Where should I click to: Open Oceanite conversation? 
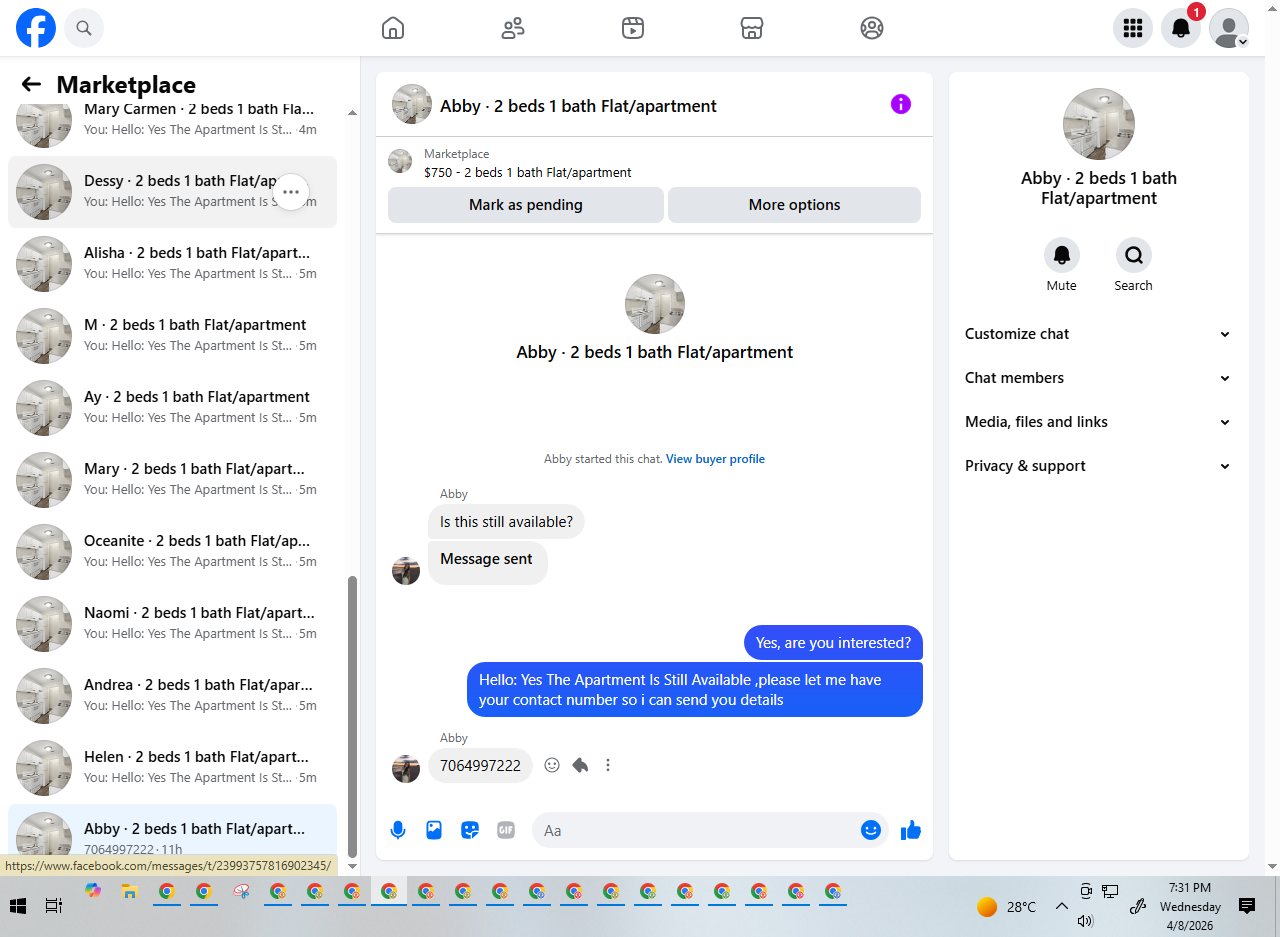click(x=172, y=552)
